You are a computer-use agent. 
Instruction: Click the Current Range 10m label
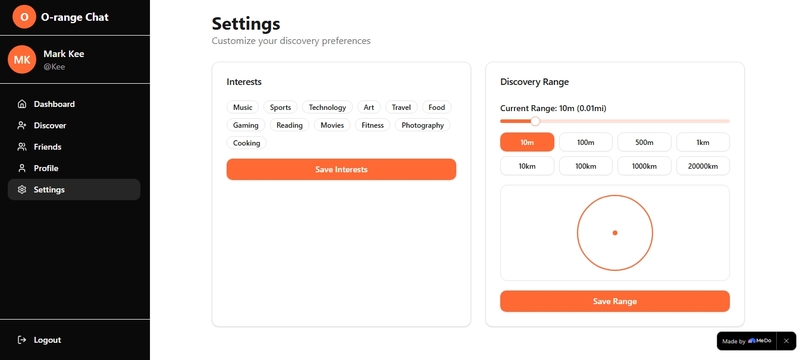coord(553,109)
